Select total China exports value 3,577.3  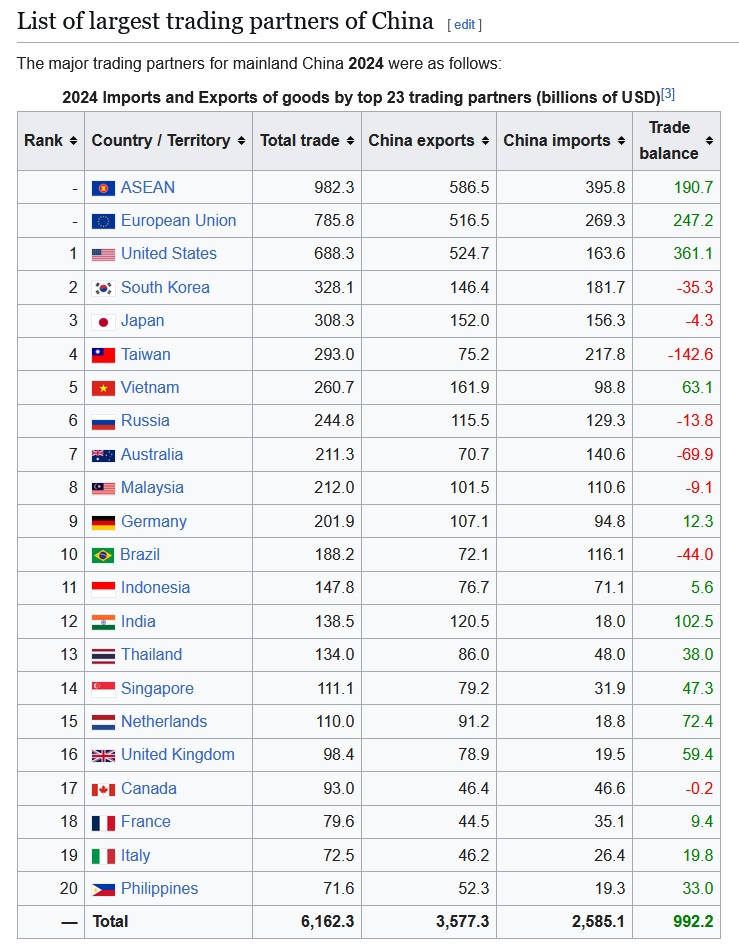click(462, 922)
